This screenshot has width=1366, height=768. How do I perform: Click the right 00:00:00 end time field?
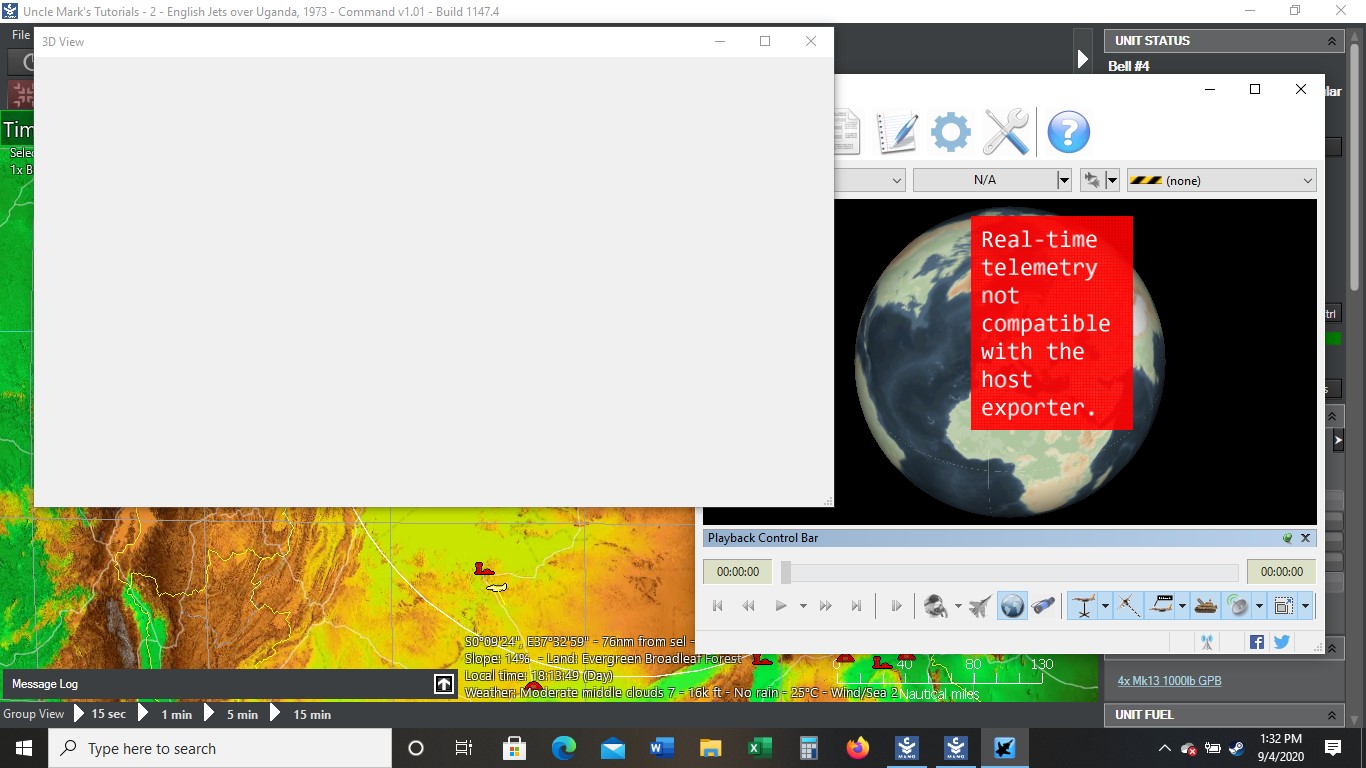(x=1282, y=572)
